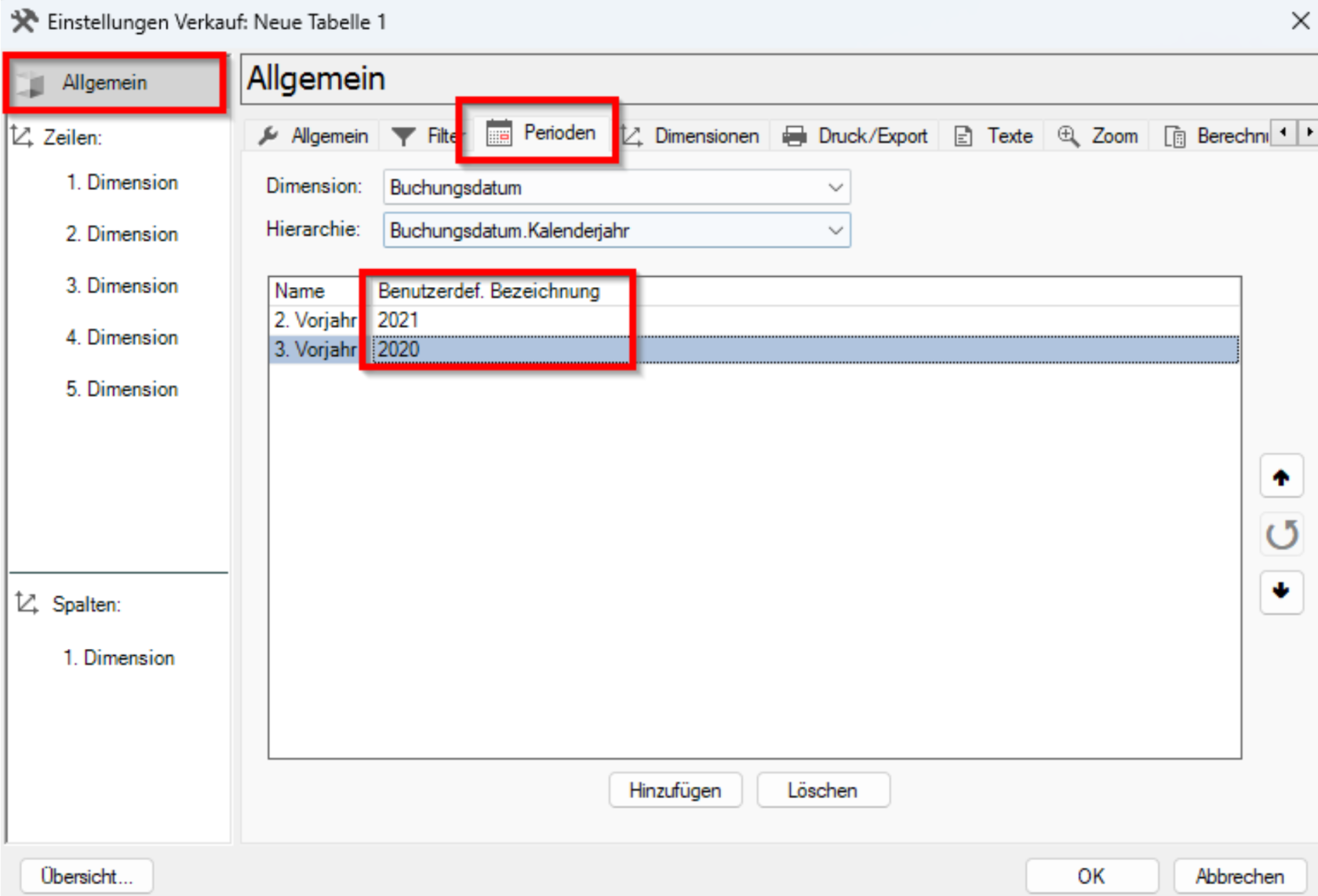Switch to the Dimensionen tab
Screen dimensions: 1318x896
coord(691,136)
